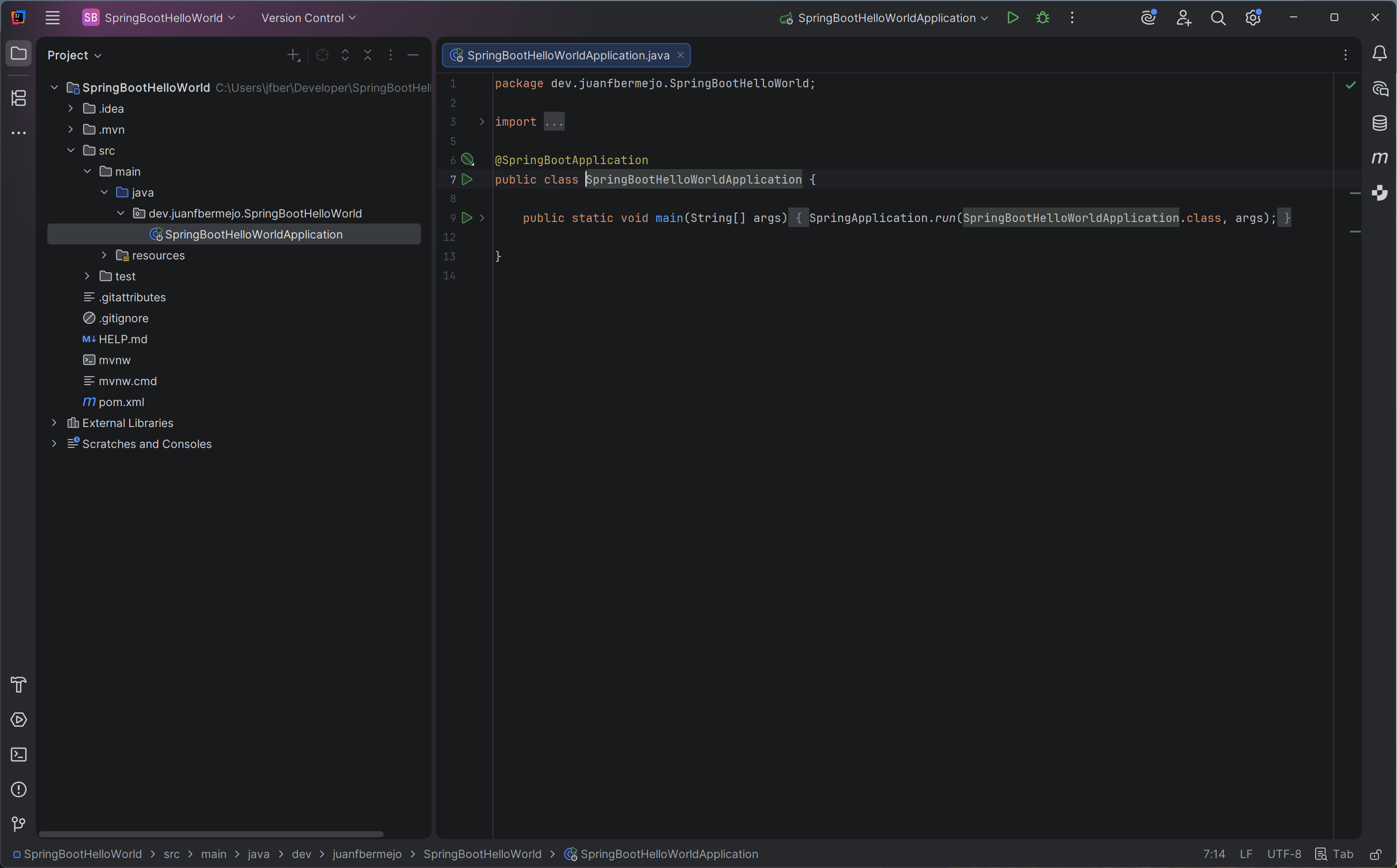The width and height of the screenshot is (1397, 868).
Task: Open Notifications bell
Action: [x=1381, y=53]
